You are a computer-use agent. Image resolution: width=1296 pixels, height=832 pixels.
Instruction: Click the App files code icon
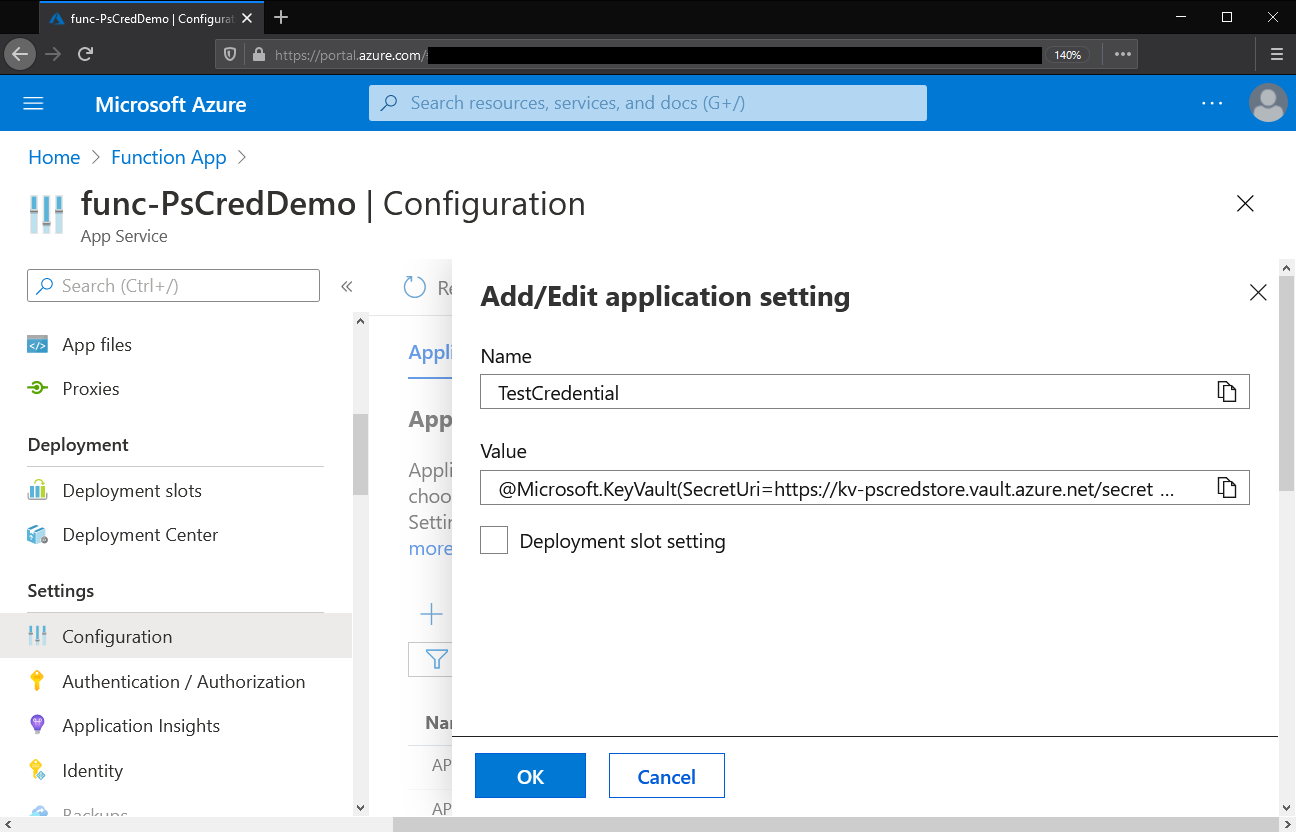tap(37, 345)
